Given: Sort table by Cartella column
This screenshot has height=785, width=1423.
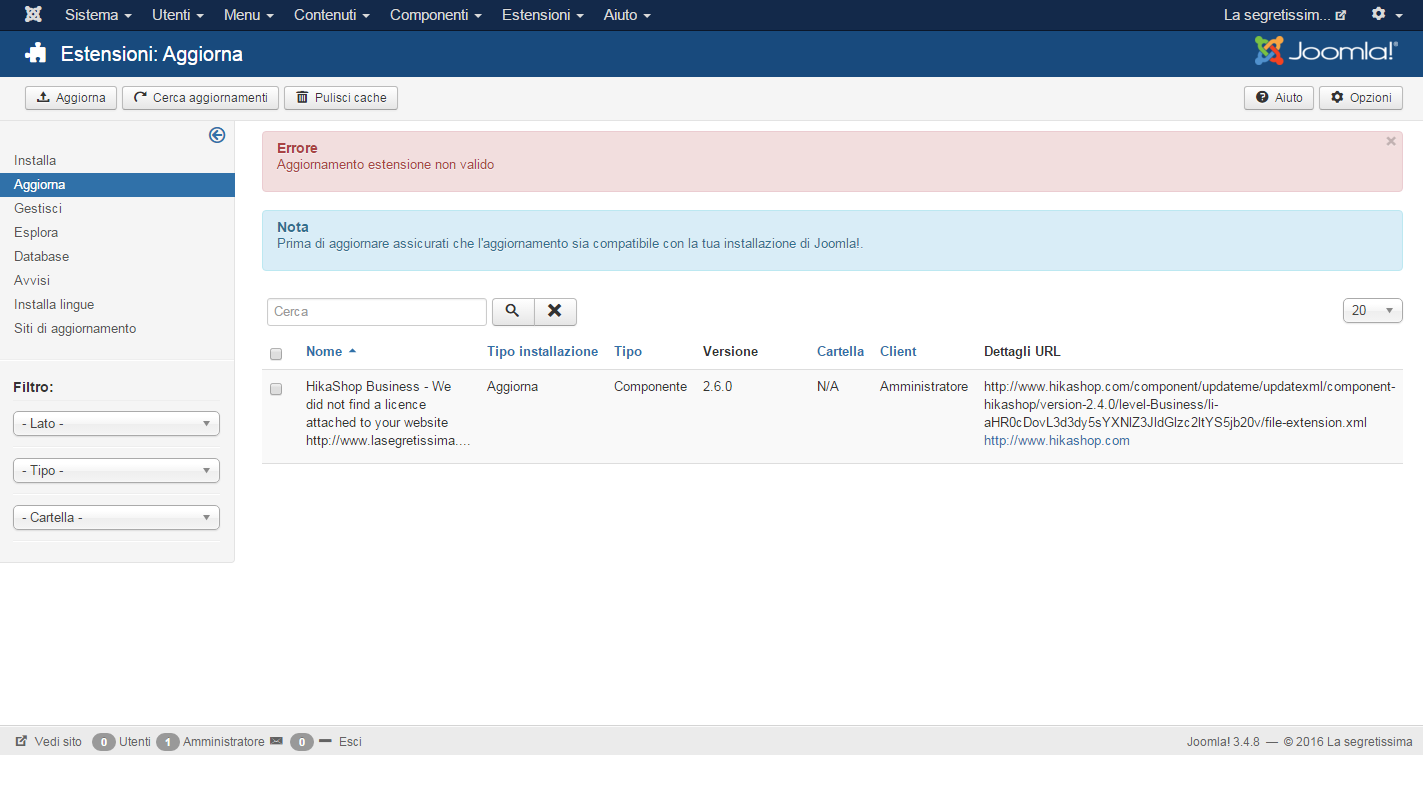Looking at the screenshot, I should pos(840,352).
